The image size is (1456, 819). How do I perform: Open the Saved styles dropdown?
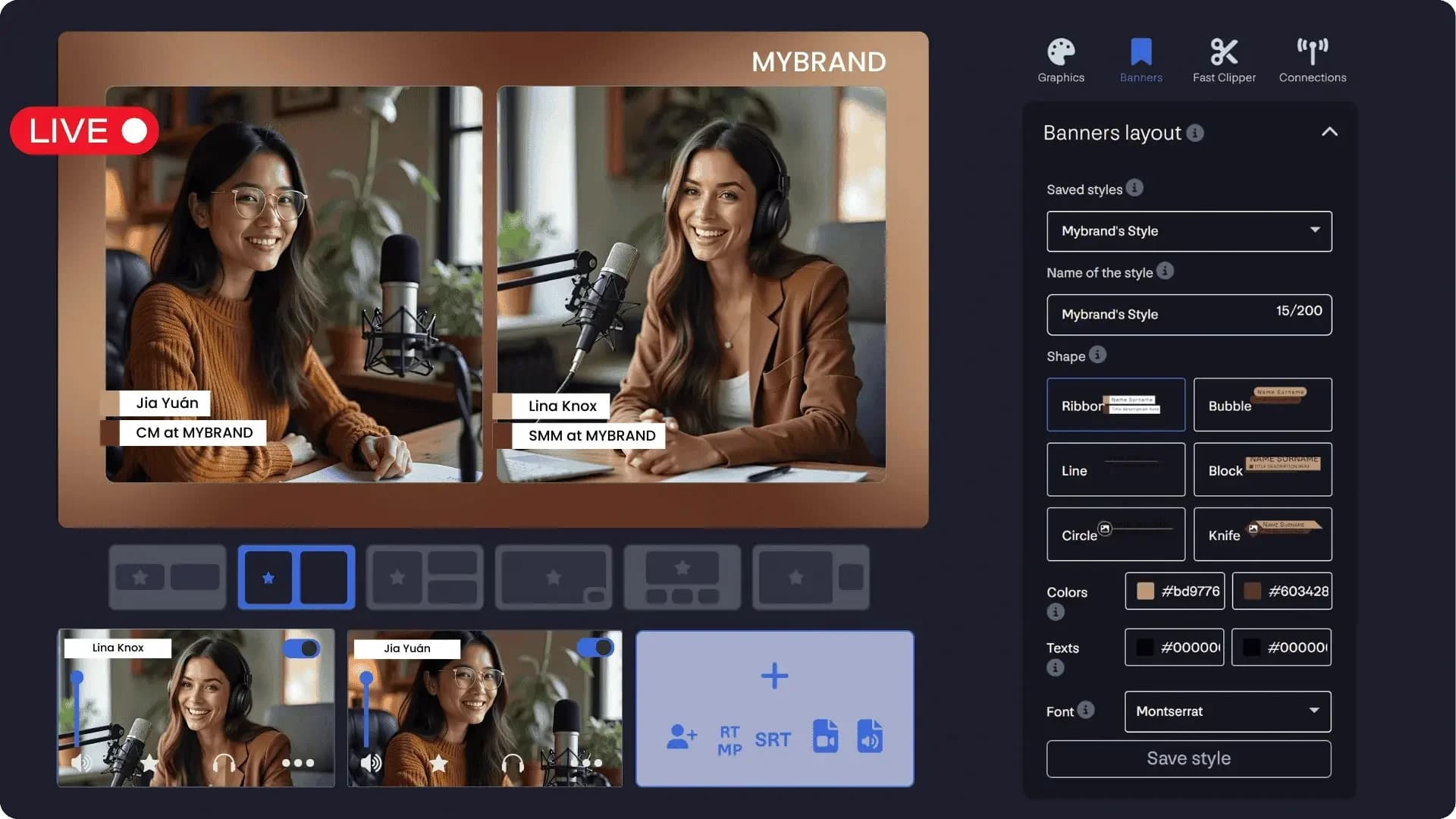click(x=1188, y=231)
